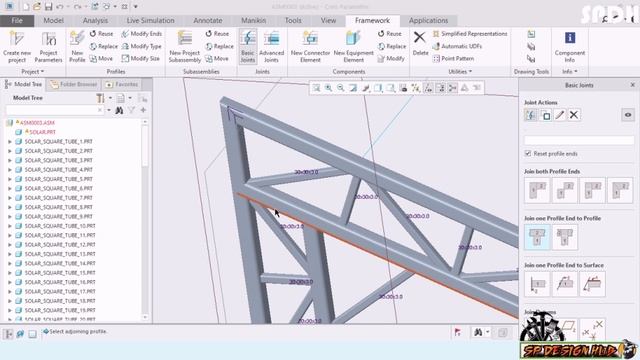Click Modify in Components group

click(391, 59)
